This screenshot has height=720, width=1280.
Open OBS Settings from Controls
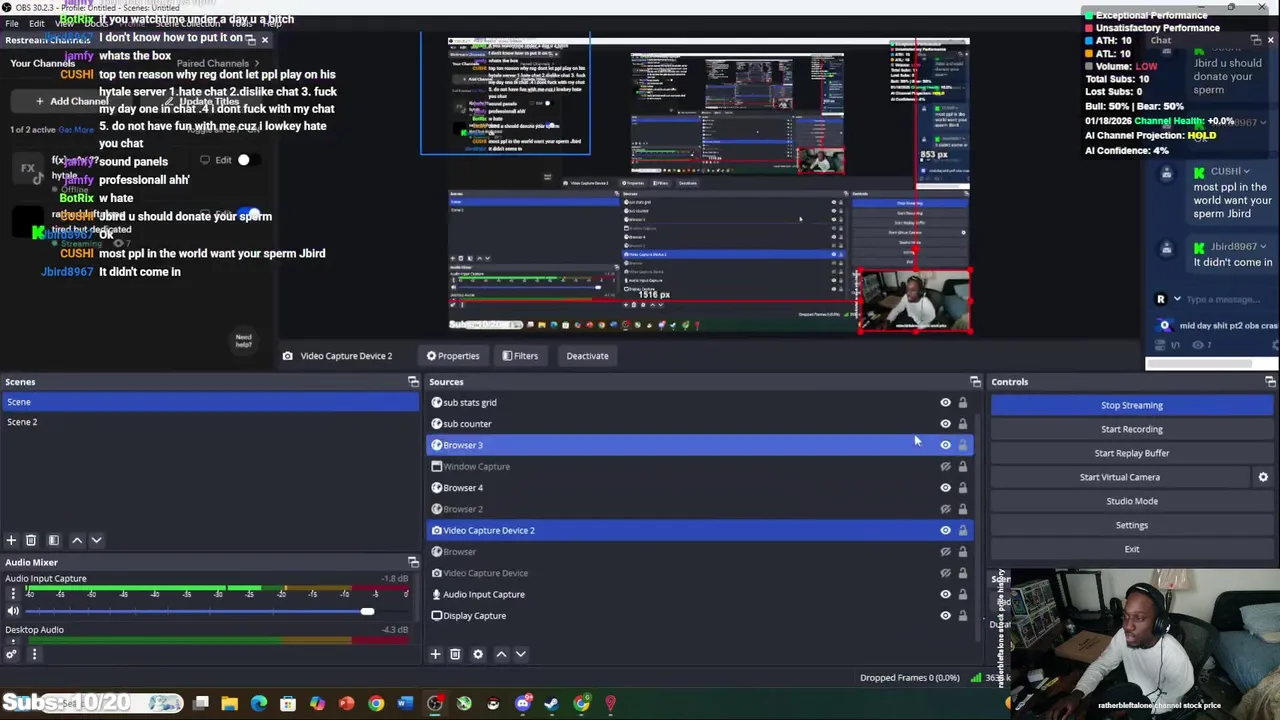click(x=1132, y=525)
